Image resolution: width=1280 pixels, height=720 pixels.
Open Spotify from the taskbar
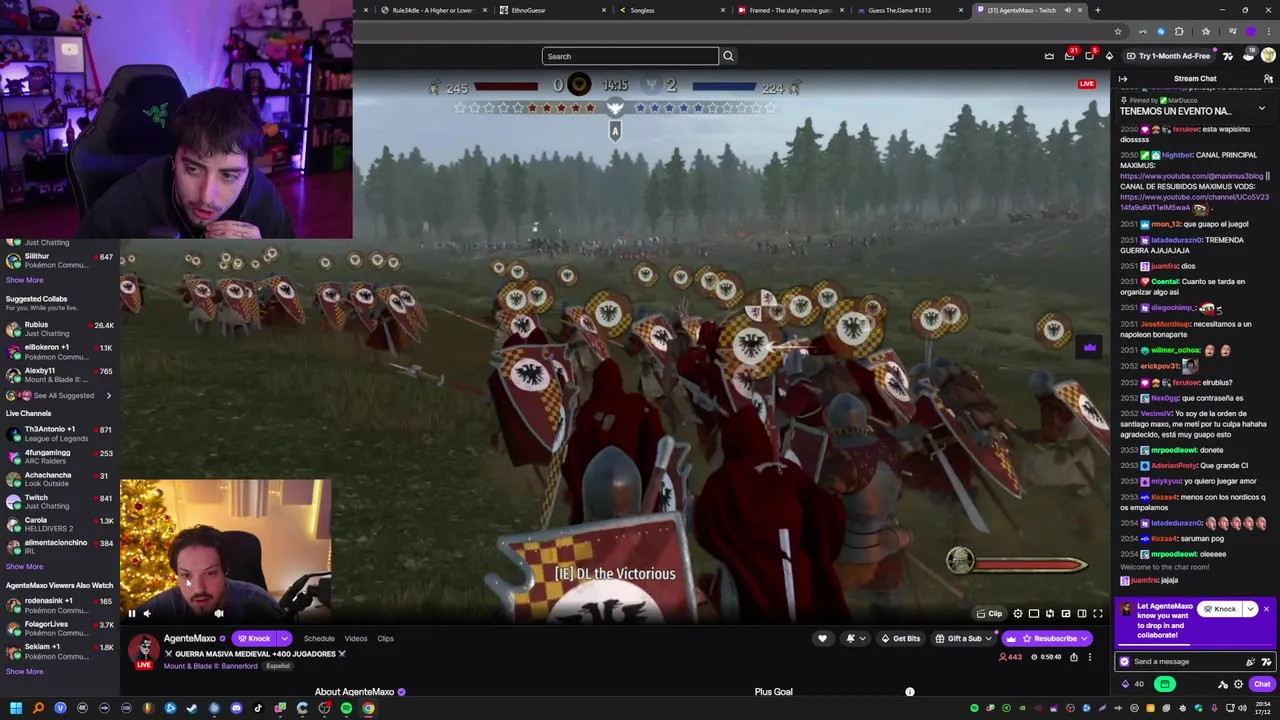tap(346, 708)
